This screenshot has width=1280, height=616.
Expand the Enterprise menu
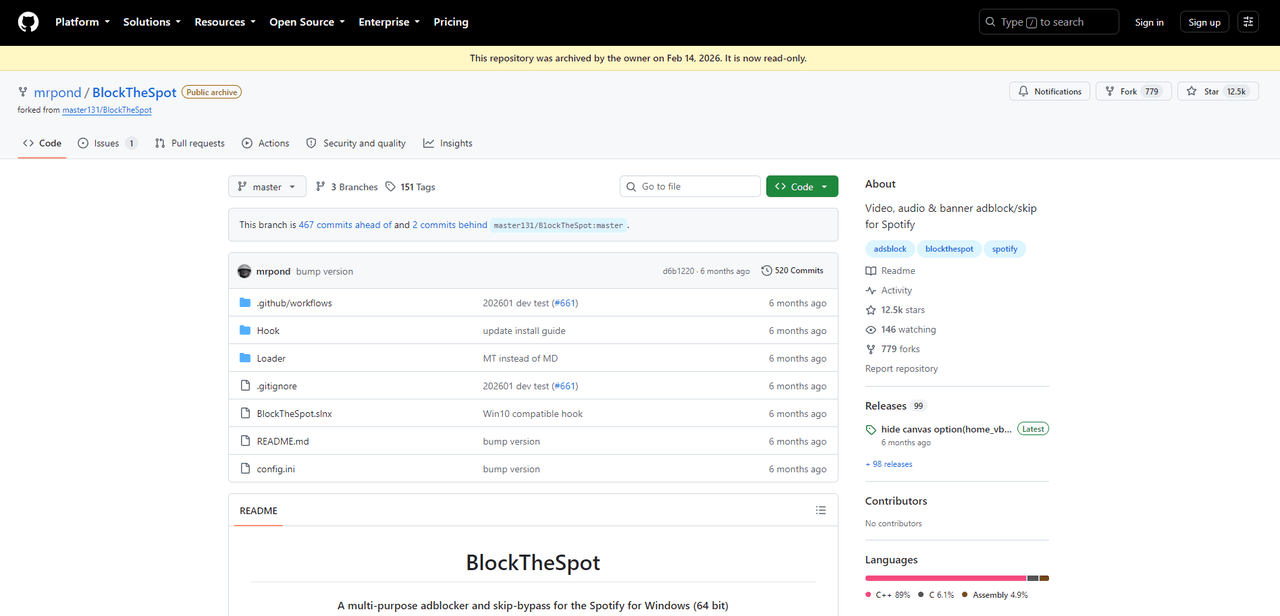tap(389, 22)
